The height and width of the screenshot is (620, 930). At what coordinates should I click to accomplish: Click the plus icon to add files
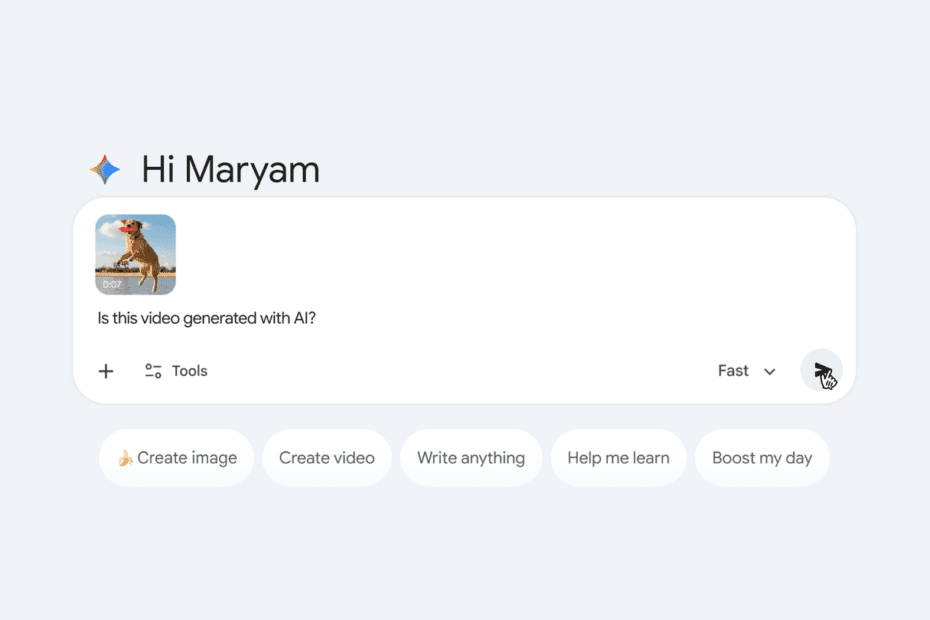[x=106, y=371]
